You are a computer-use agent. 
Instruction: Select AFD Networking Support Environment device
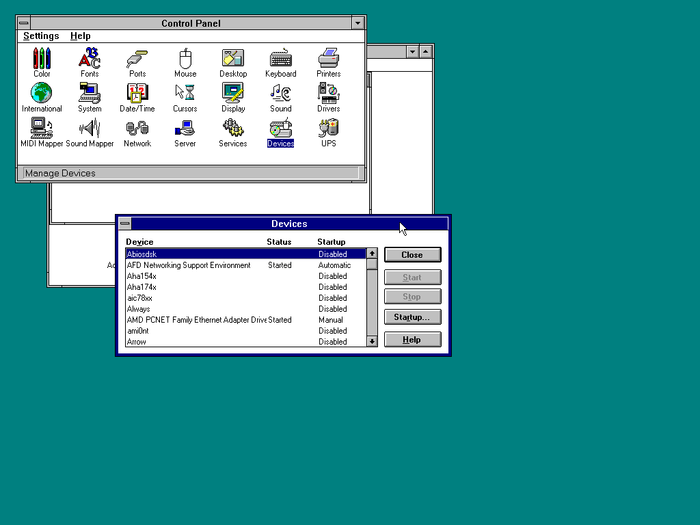coord(189,266)
